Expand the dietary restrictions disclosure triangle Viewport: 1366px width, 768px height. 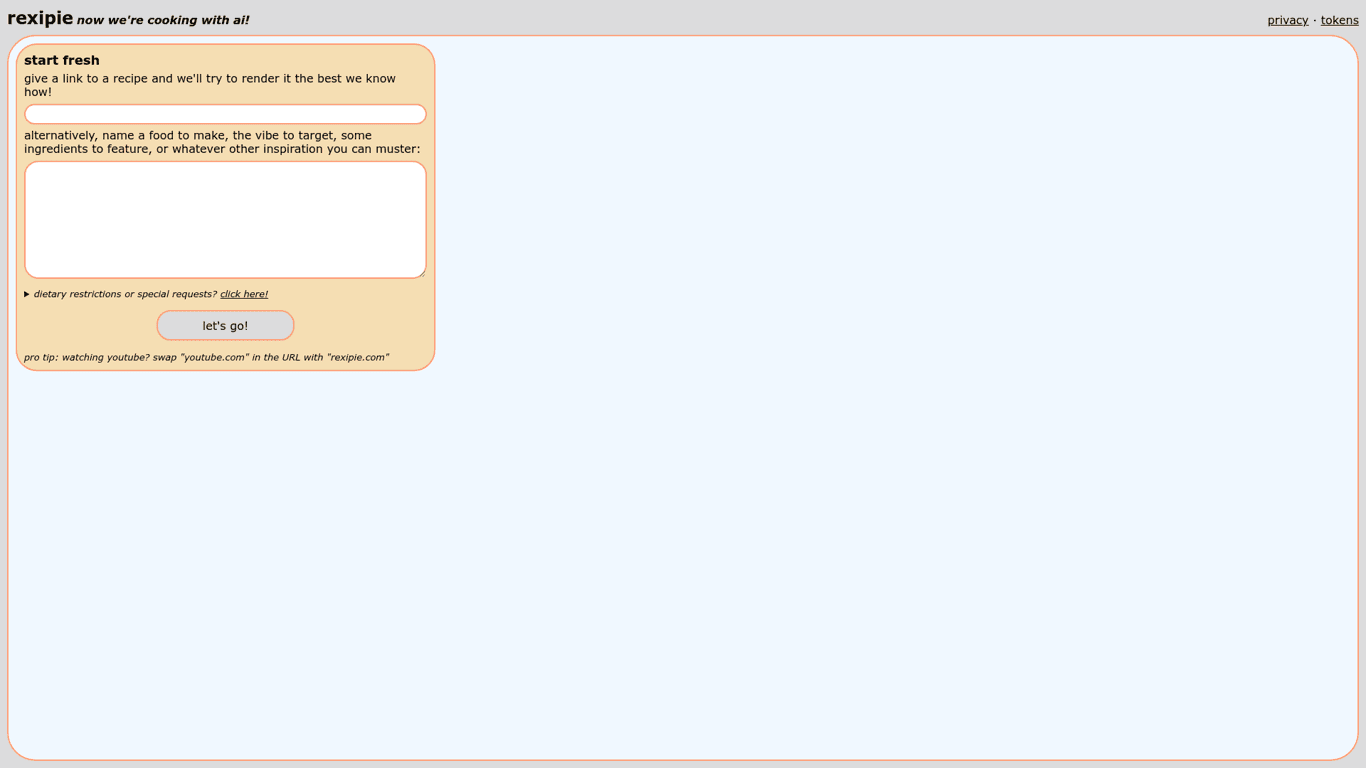click(27, 295)
